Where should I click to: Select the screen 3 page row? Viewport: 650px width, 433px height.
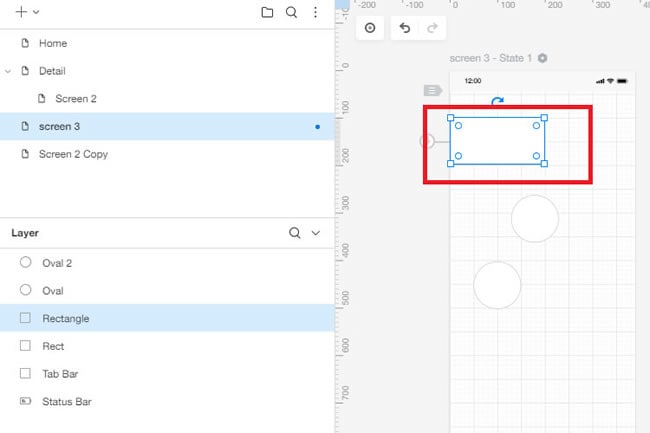pyautogui.click(x=167, y=126)
